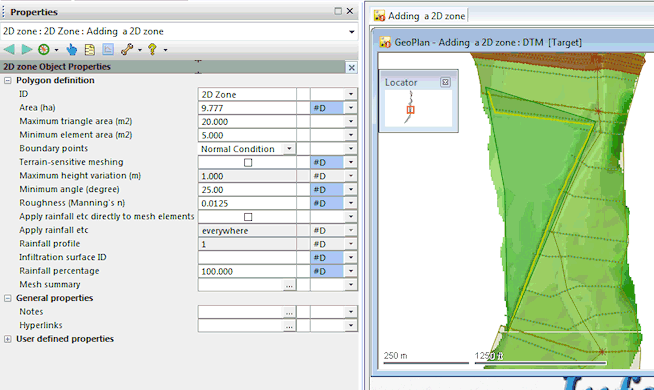Collapse the General properties section
The height and width of the screenshot is (390, 654).
(x=8, y=298)
